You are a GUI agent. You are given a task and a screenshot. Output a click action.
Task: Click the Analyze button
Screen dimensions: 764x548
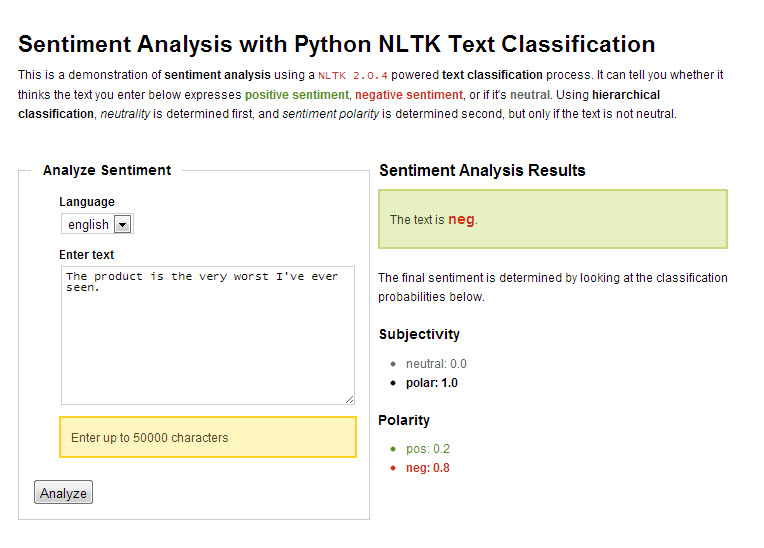(63, 493)
